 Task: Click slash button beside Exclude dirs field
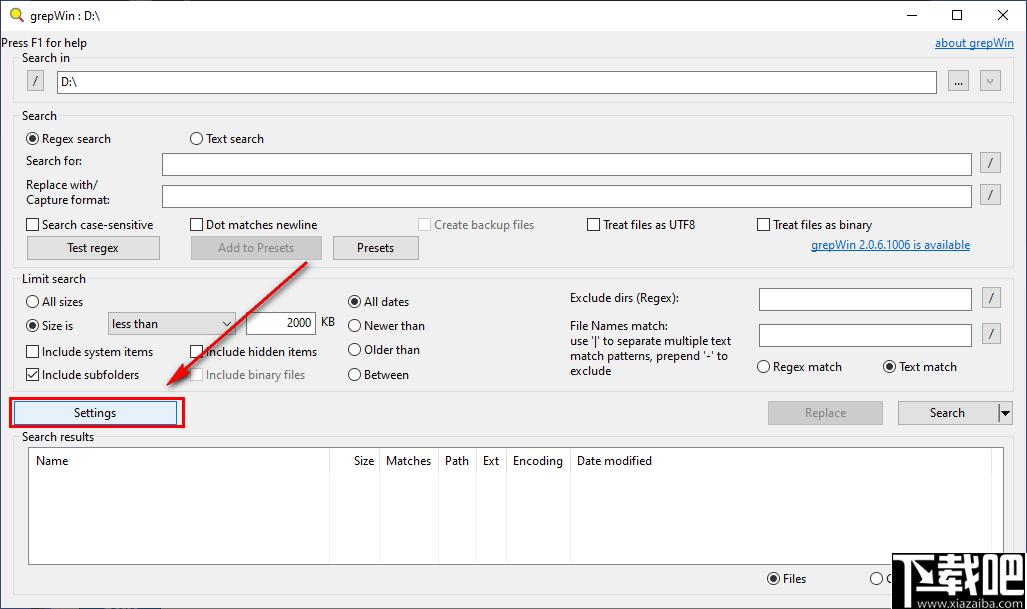tap(991, 298)
